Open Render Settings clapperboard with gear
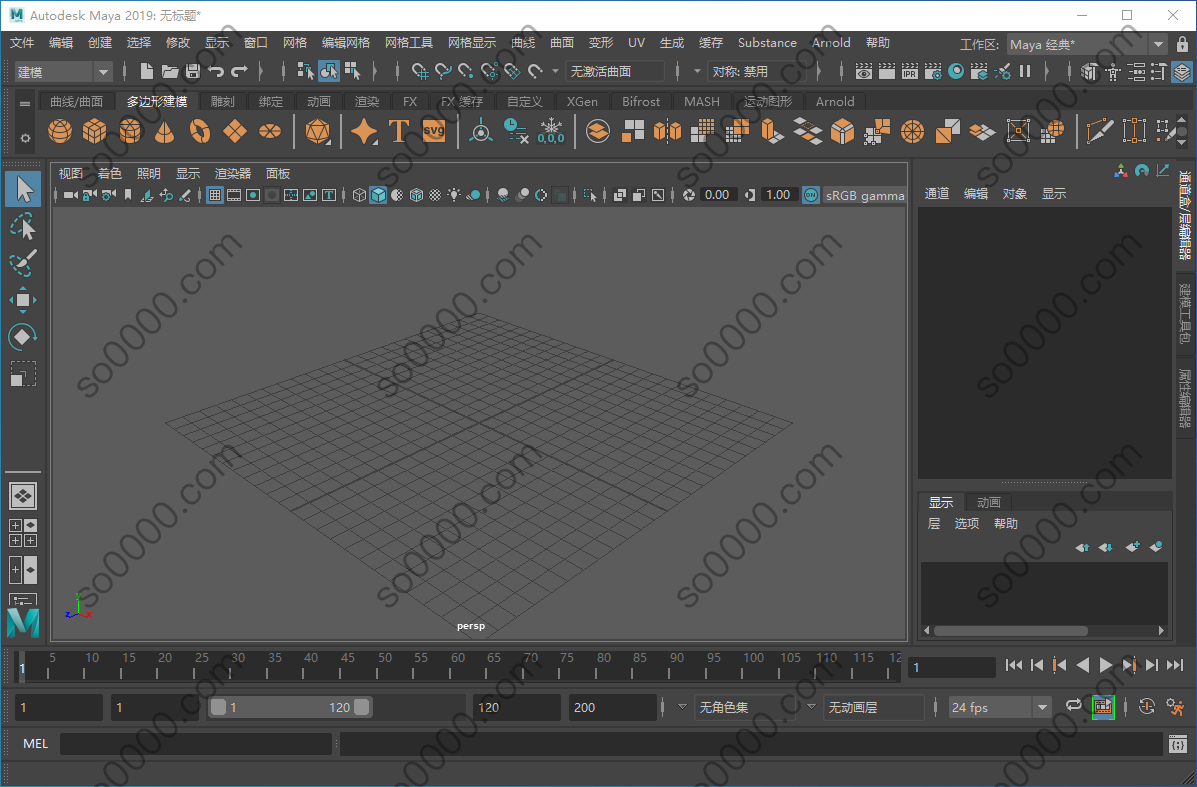 point(933,72)
